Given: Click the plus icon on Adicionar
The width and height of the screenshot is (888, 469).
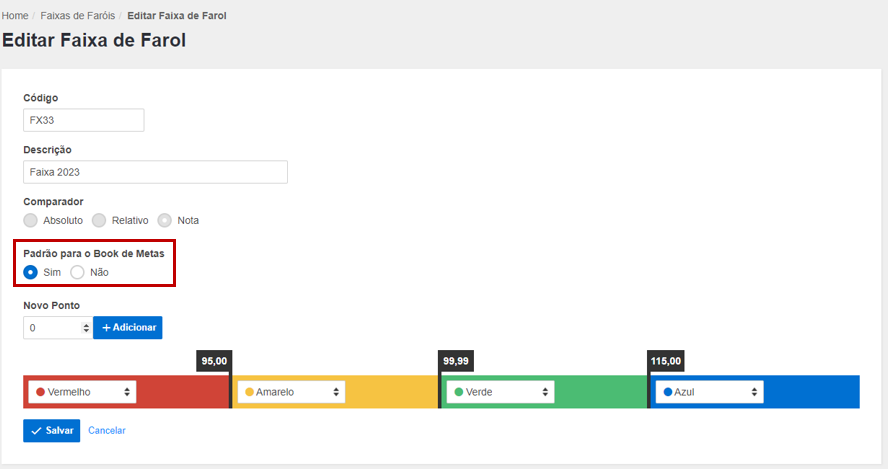Looking at the screenshot, I should point(106,328).
